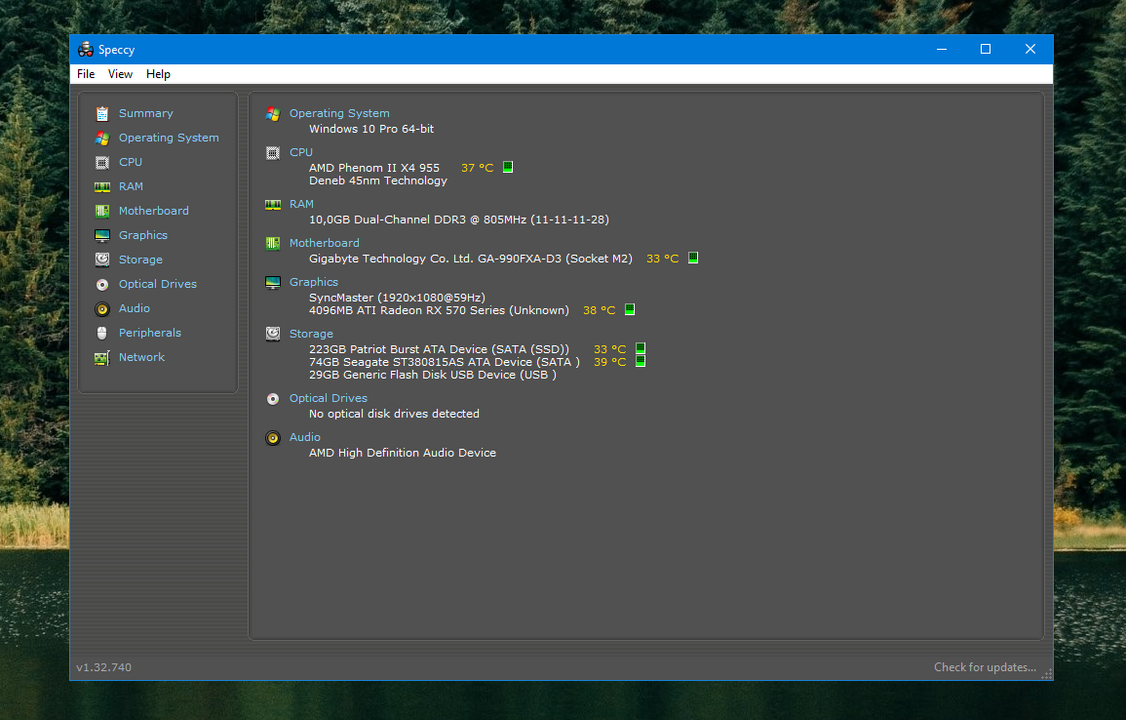
Task: Click the Optical Drives disc icon in sidebar
Action: (x=102, y=284)
